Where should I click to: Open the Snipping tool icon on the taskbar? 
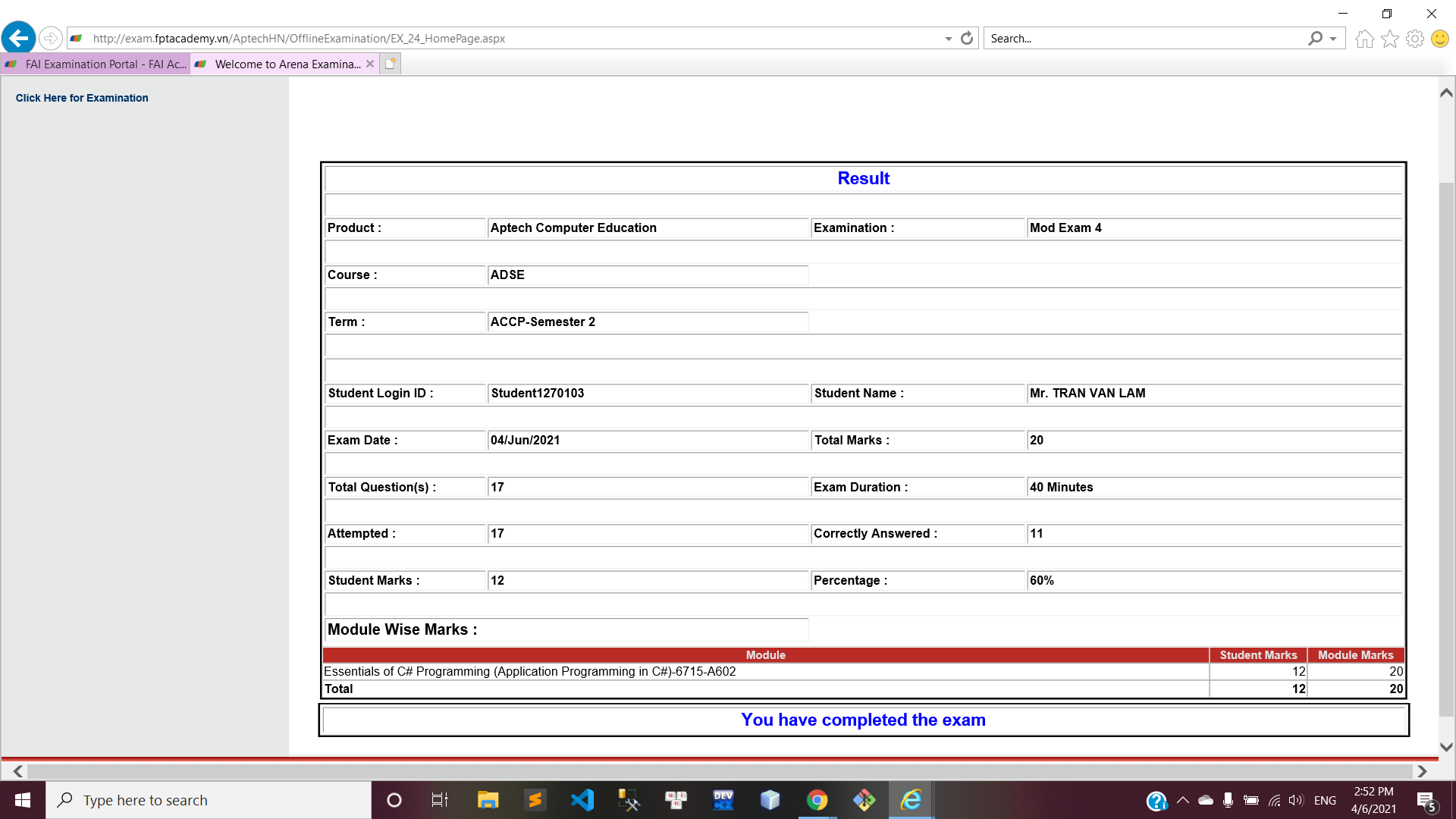click(629, 800)
